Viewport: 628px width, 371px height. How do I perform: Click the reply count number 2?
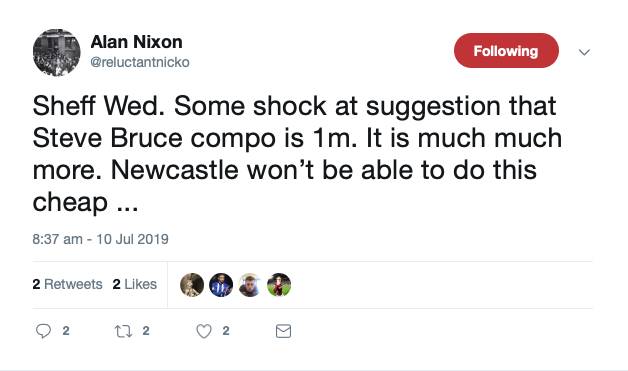(x=66, y=331)
